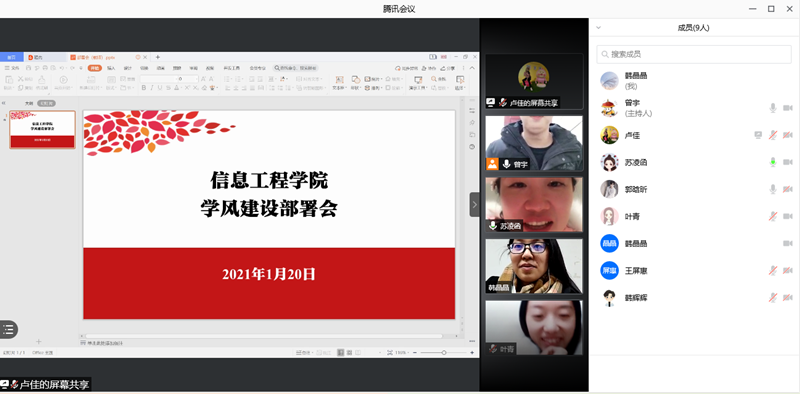Click the screen-share icon next to 卢佳

pyautogui.click(x=758, y=135)
